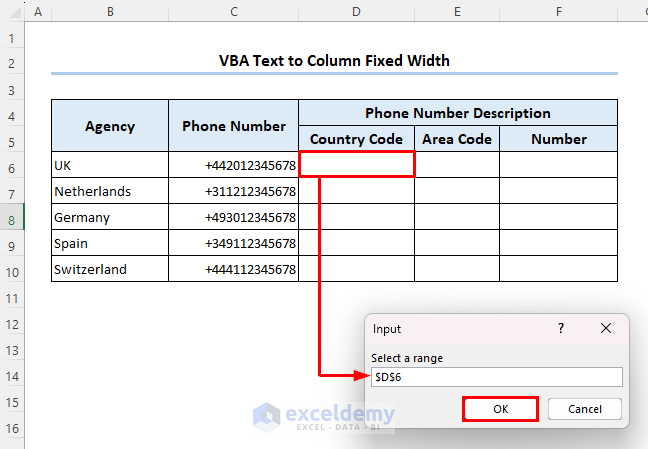Open help in the Input dialog
Viewport: 648px width, 449px height.
(x=561, y=328)
